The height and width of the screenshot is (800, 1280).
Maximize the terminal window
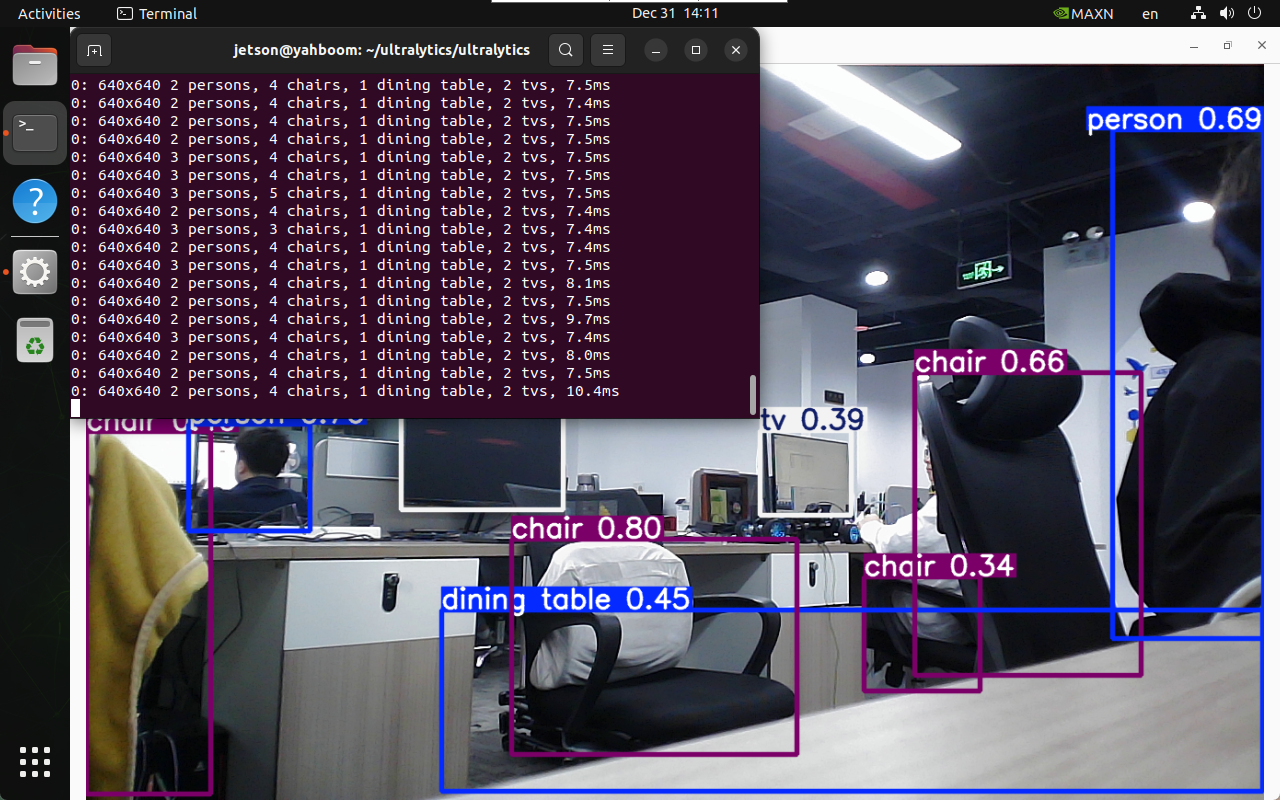pyautogui.click(x=696, y=50)
